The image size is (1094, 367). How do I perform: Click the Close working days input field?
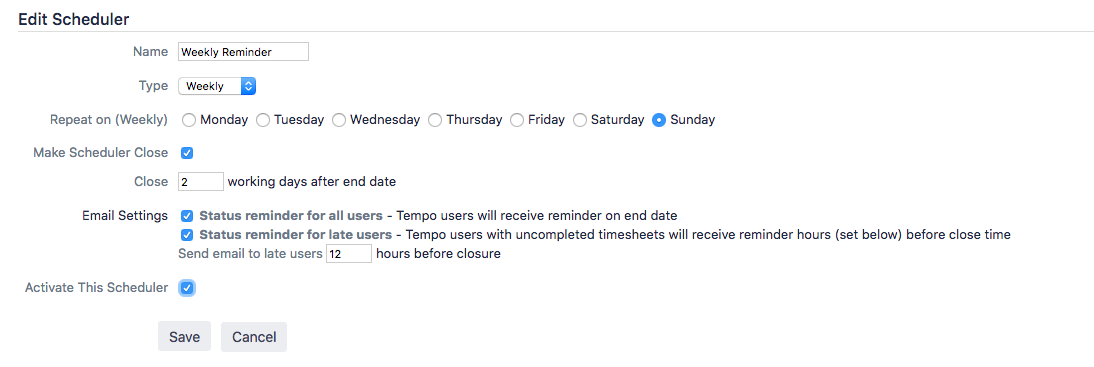(201, 181)
